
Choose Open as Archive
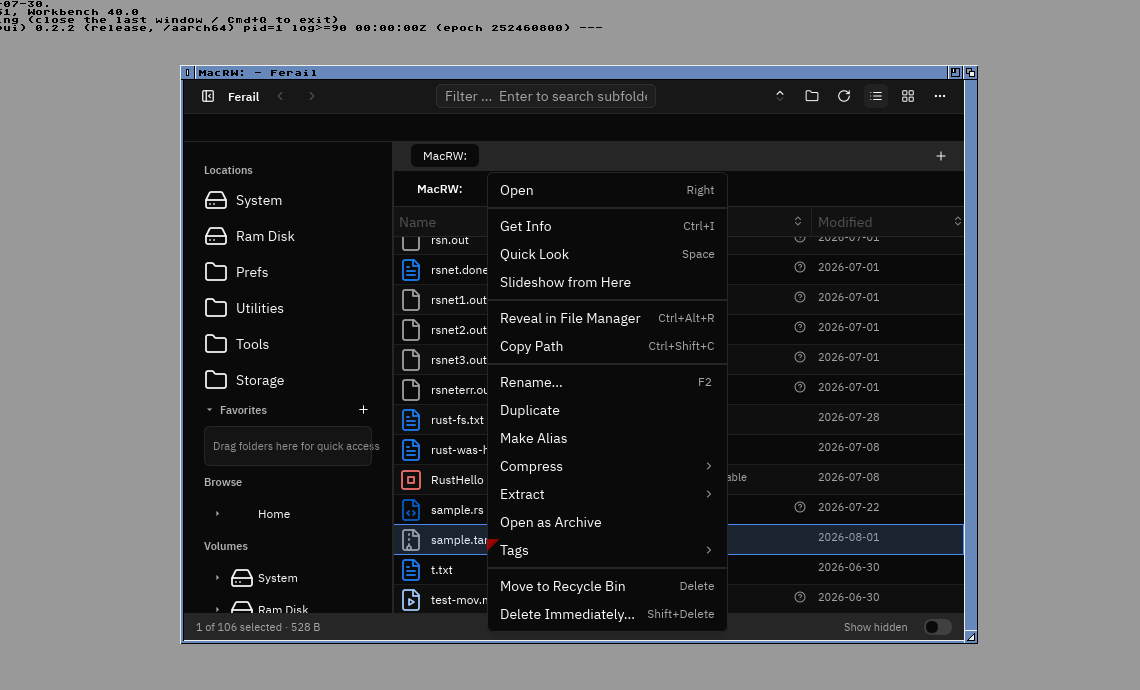coord(607,522)
